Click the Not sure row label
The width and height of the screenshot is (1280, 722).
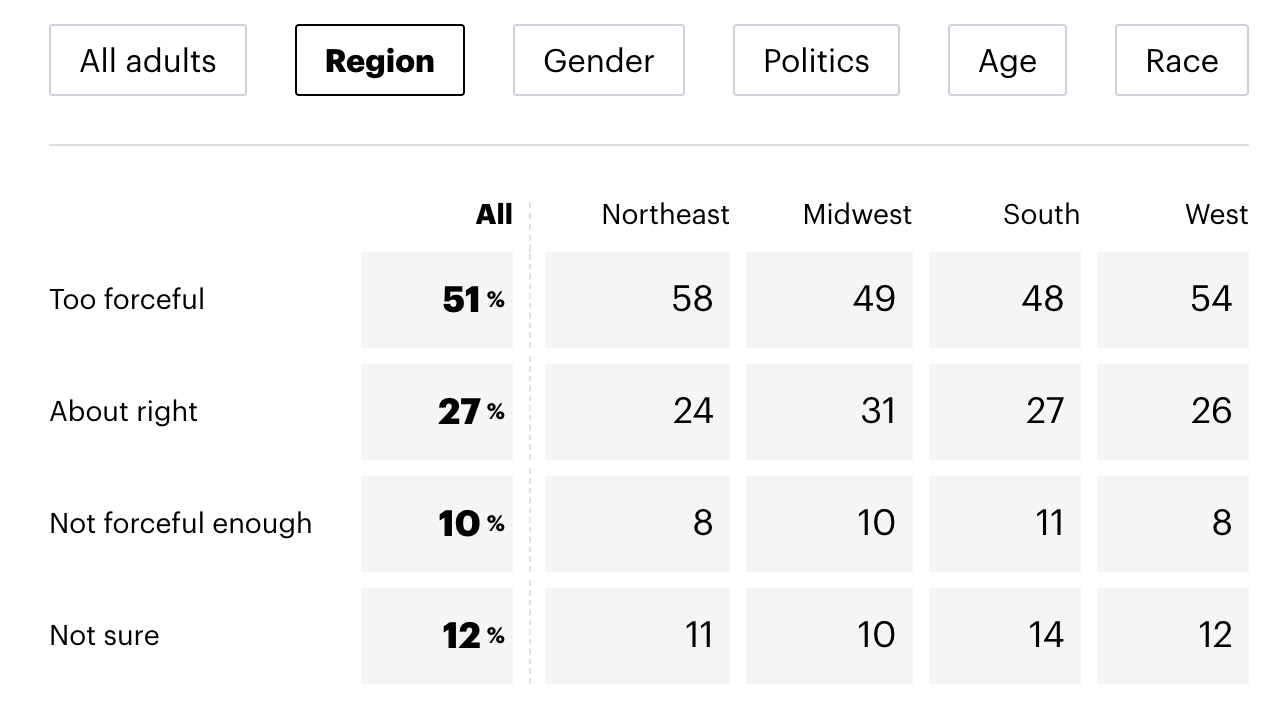105,636
